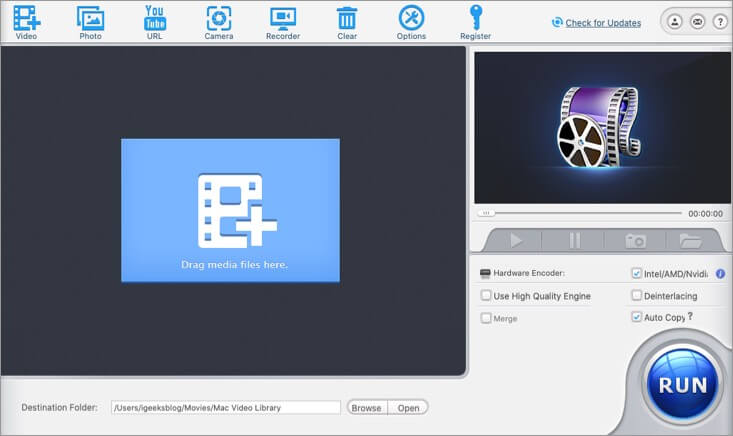Toggle the Auto Copy checkbox

click(636, 317)
